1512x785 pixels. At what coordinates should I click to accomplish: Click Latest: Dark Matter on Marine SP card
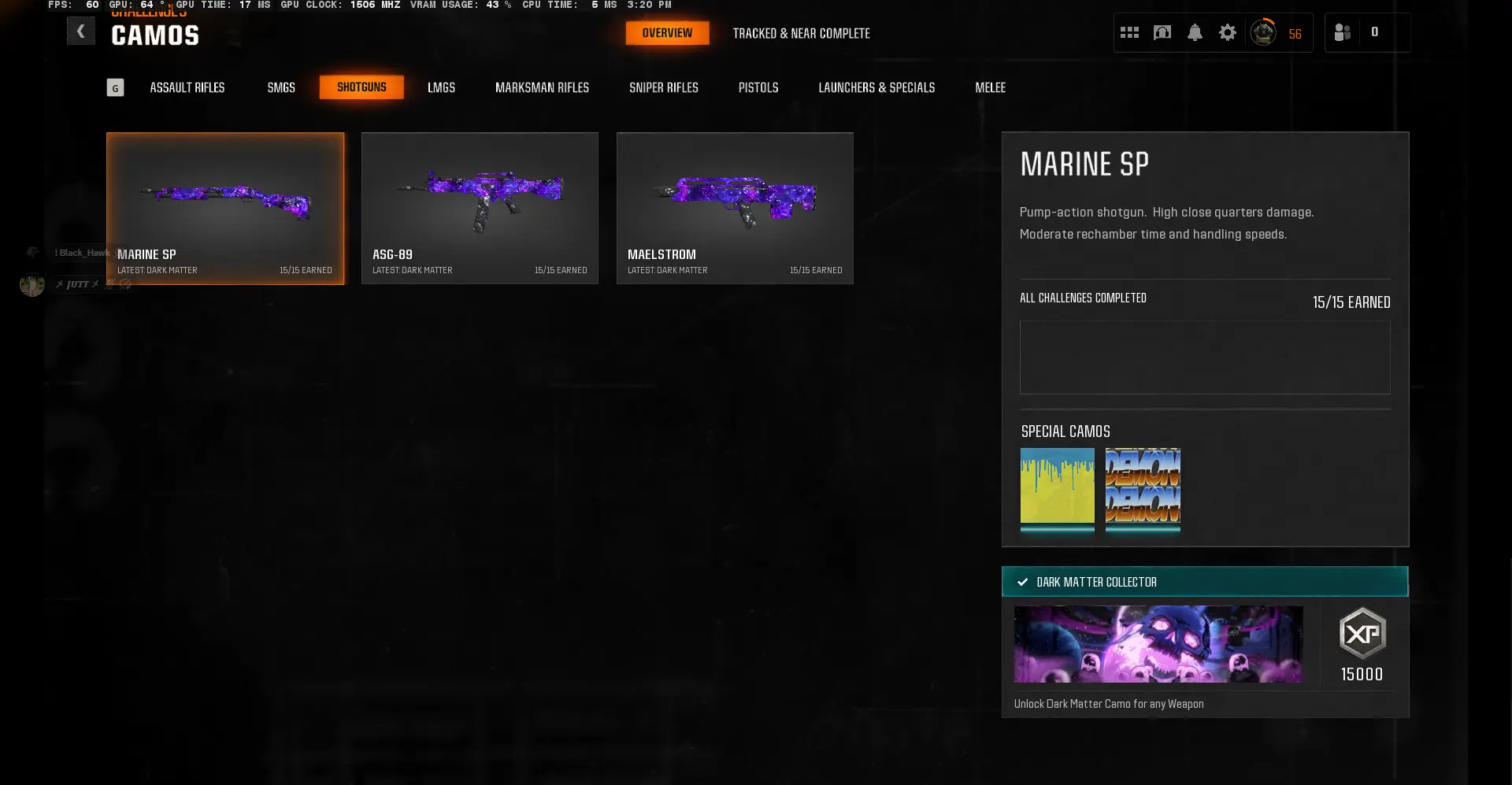tap(157, 271)
